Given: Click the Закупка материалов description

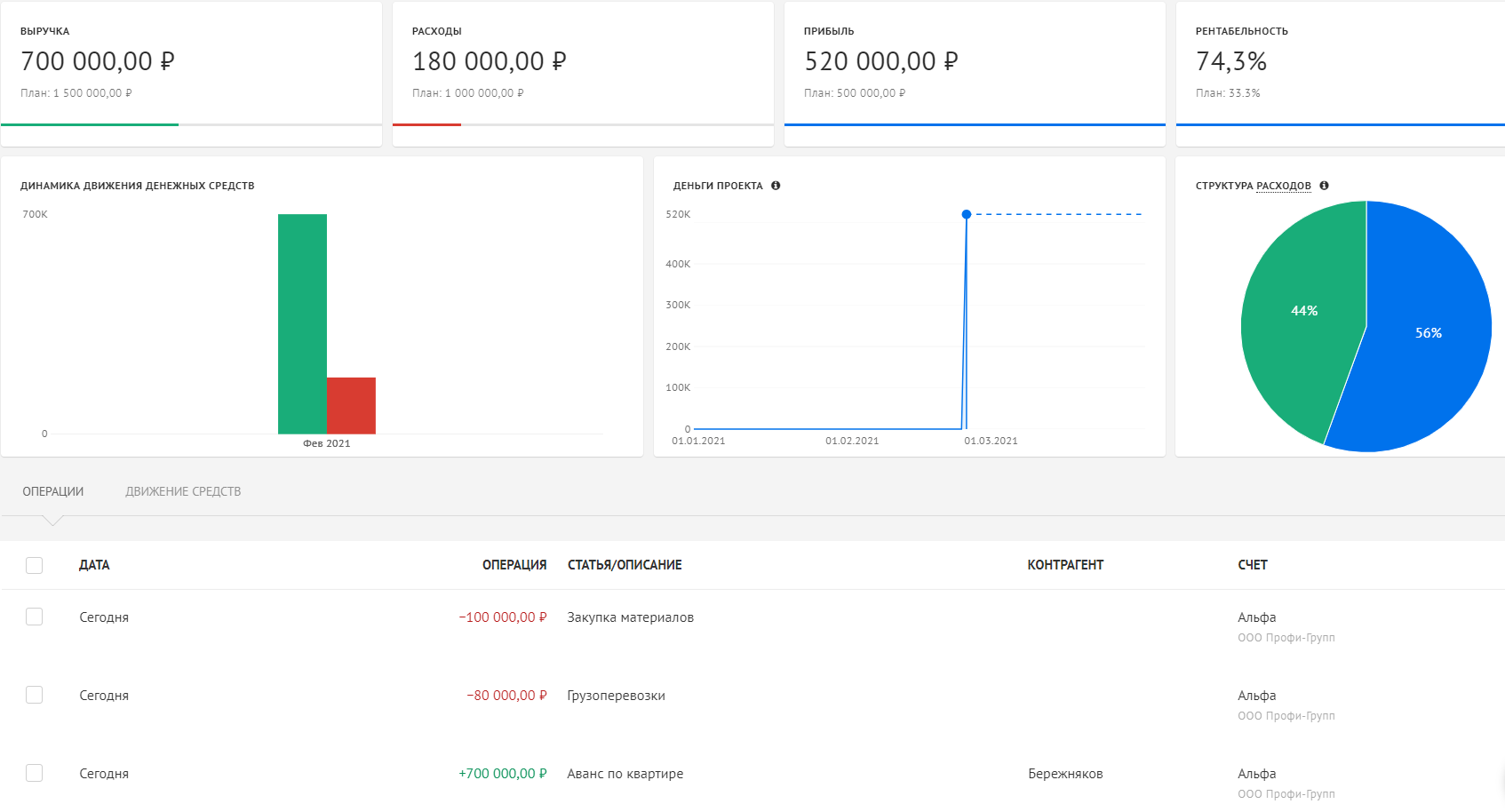Looking at the screenshot, I should (631, 617).
